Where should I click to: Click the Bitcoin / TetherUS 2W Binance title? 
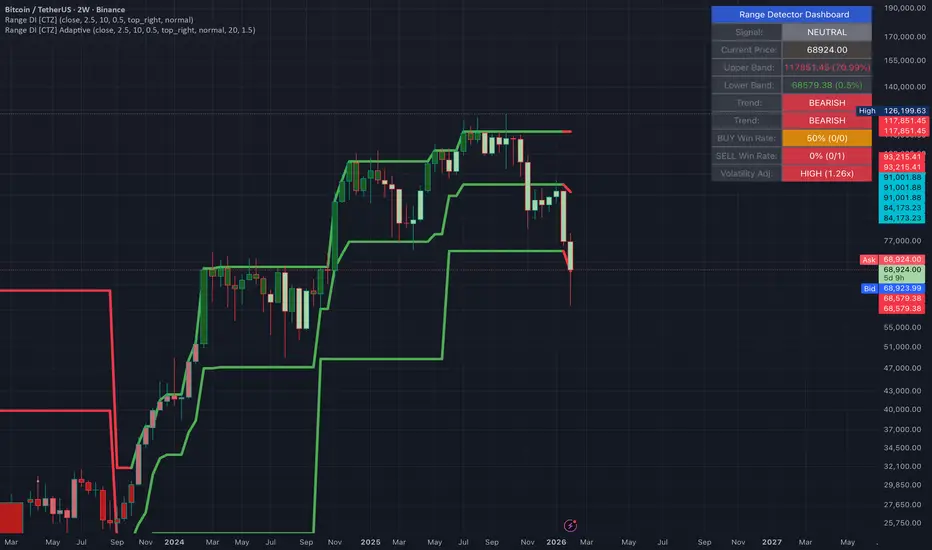65,10
